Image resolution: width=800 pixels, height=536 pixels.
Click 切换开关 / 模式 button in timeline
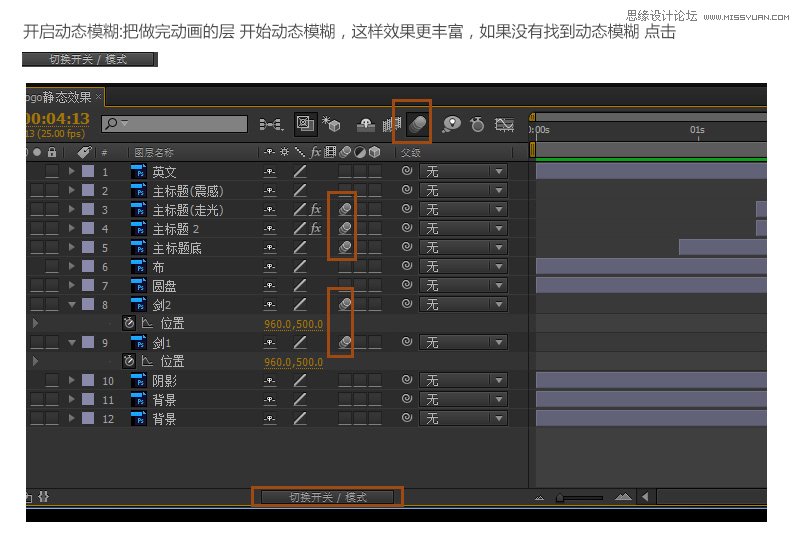(x=328, y=497)
